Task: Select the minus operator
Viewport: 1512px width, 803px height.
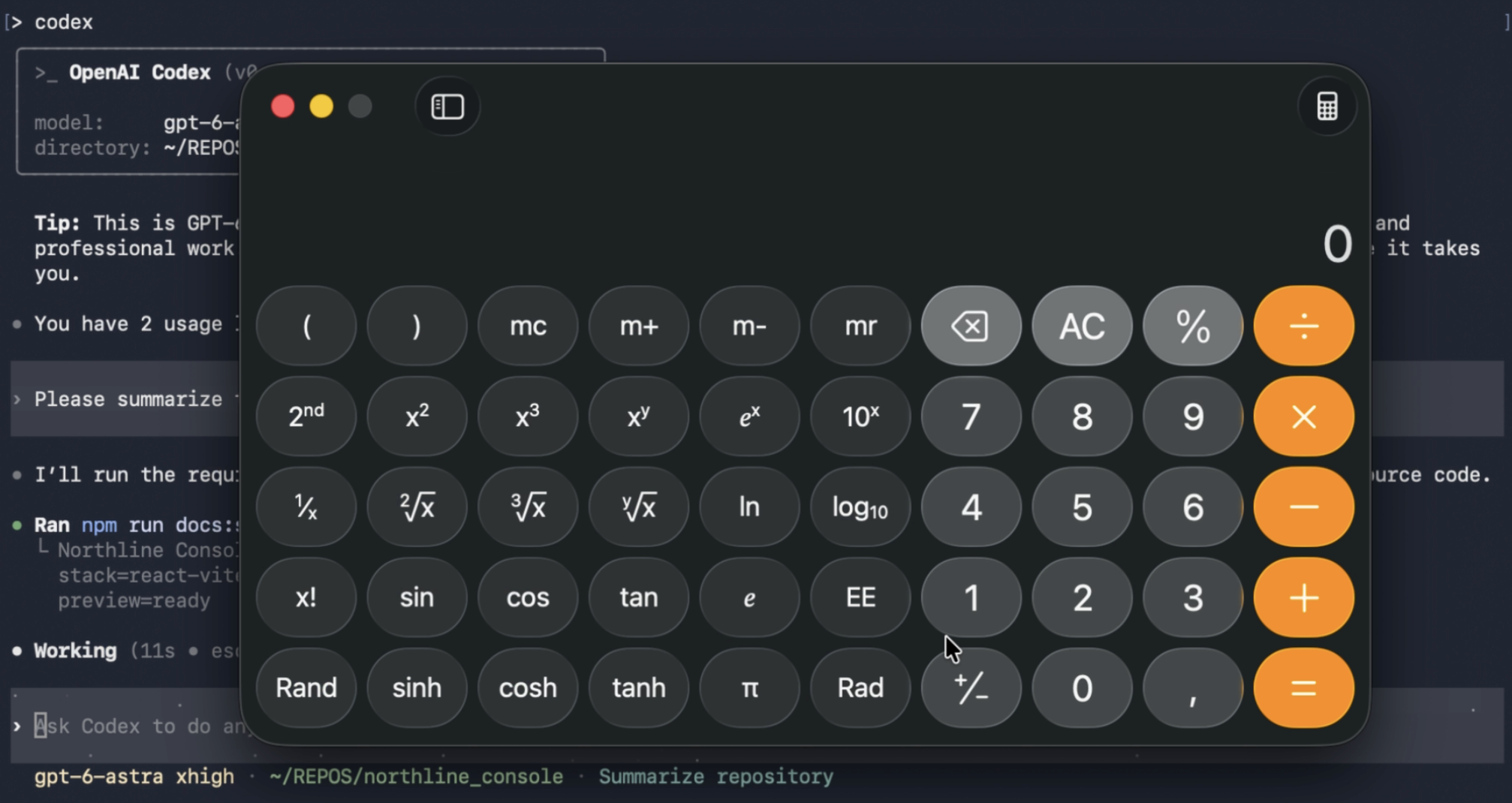Action: [x=1303, y=507]
